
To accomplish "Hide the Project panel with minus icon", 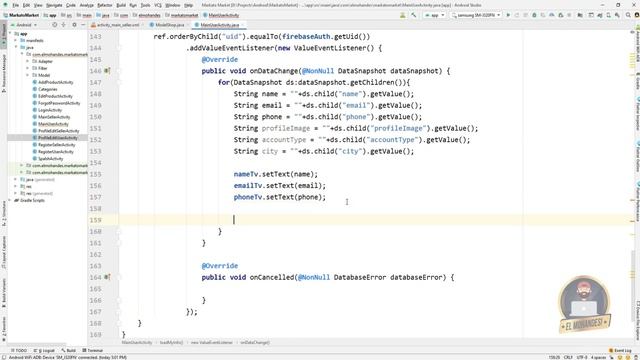I will pyautogui.click(x=83, y=25).
